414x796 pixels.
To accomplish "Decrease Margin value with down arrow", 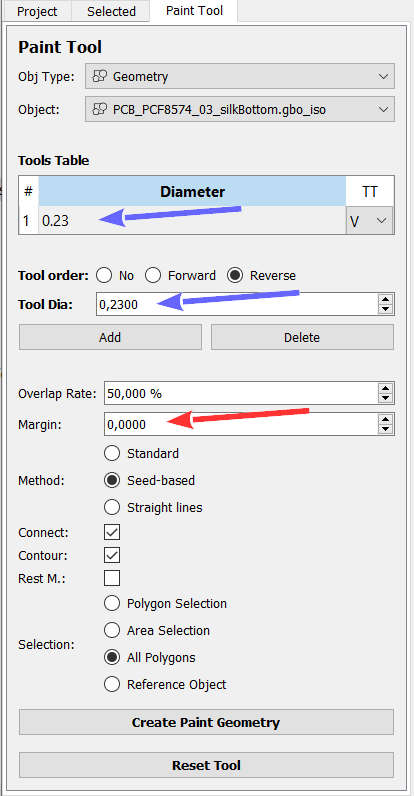I will (386, 428).
